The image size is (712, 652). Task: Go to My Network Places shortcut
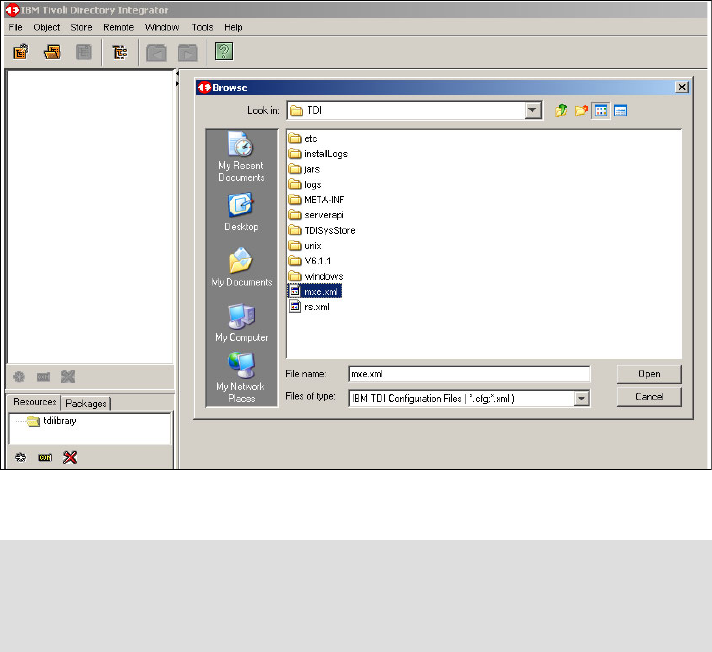click(241, 378)
